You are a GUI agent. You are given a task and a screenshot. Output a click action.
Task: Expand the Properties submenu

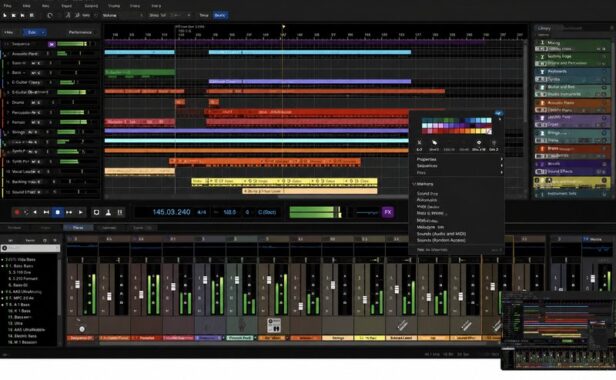pyautogui.click(x=459, y=159)
